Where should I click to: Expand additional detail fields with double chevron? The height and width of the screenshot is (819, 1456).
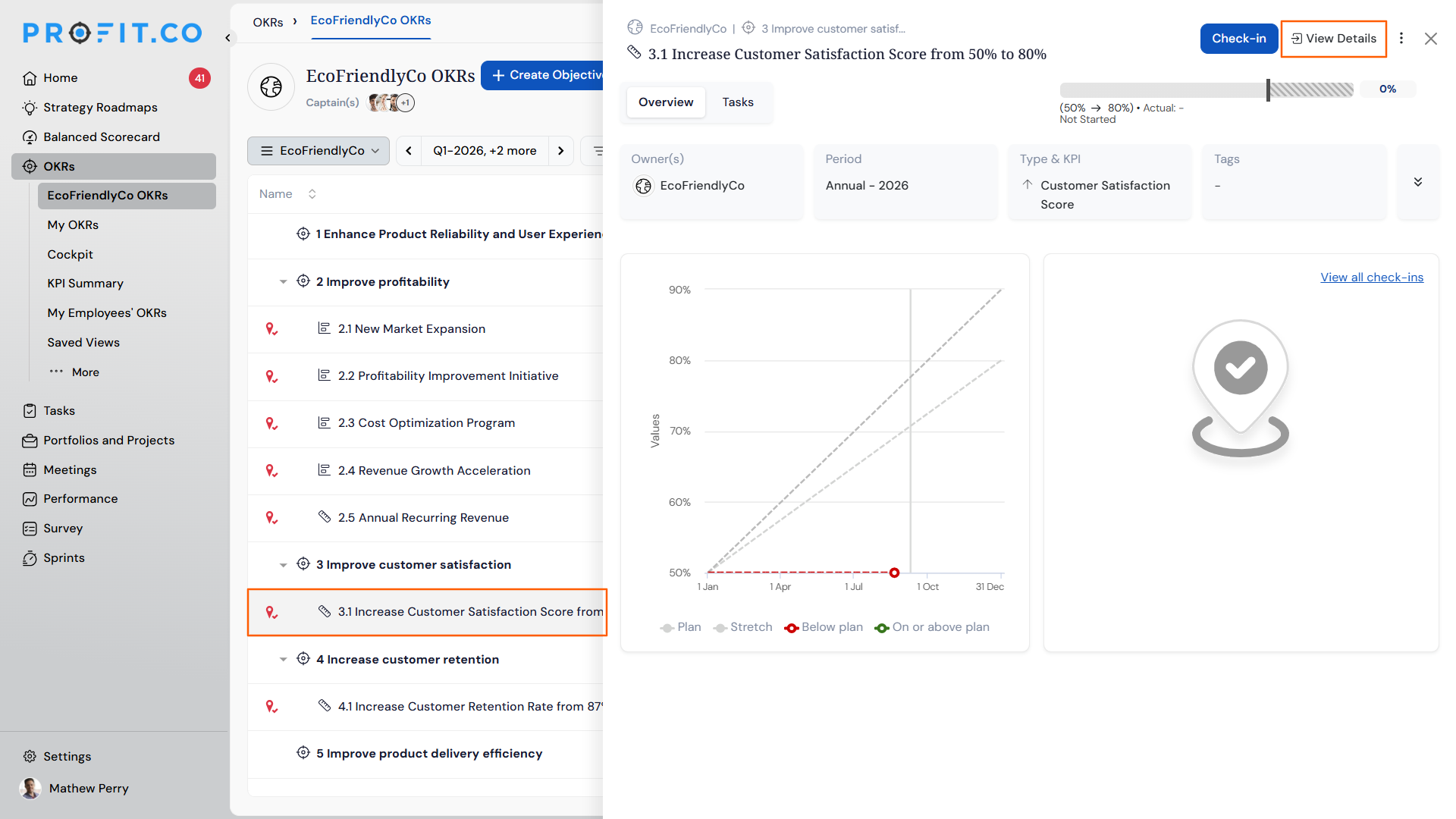[1418, 182]
